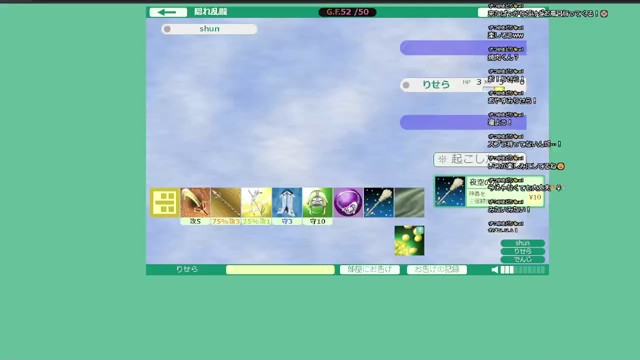Click the shun player name bar
Viewport: 640px width, 360px height.
[209, 29]
